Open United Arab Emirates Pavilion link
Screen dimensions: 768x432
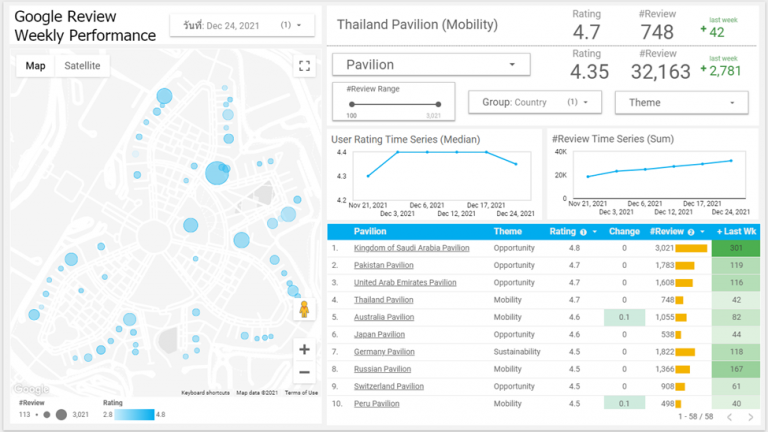(x=405, y=283)
